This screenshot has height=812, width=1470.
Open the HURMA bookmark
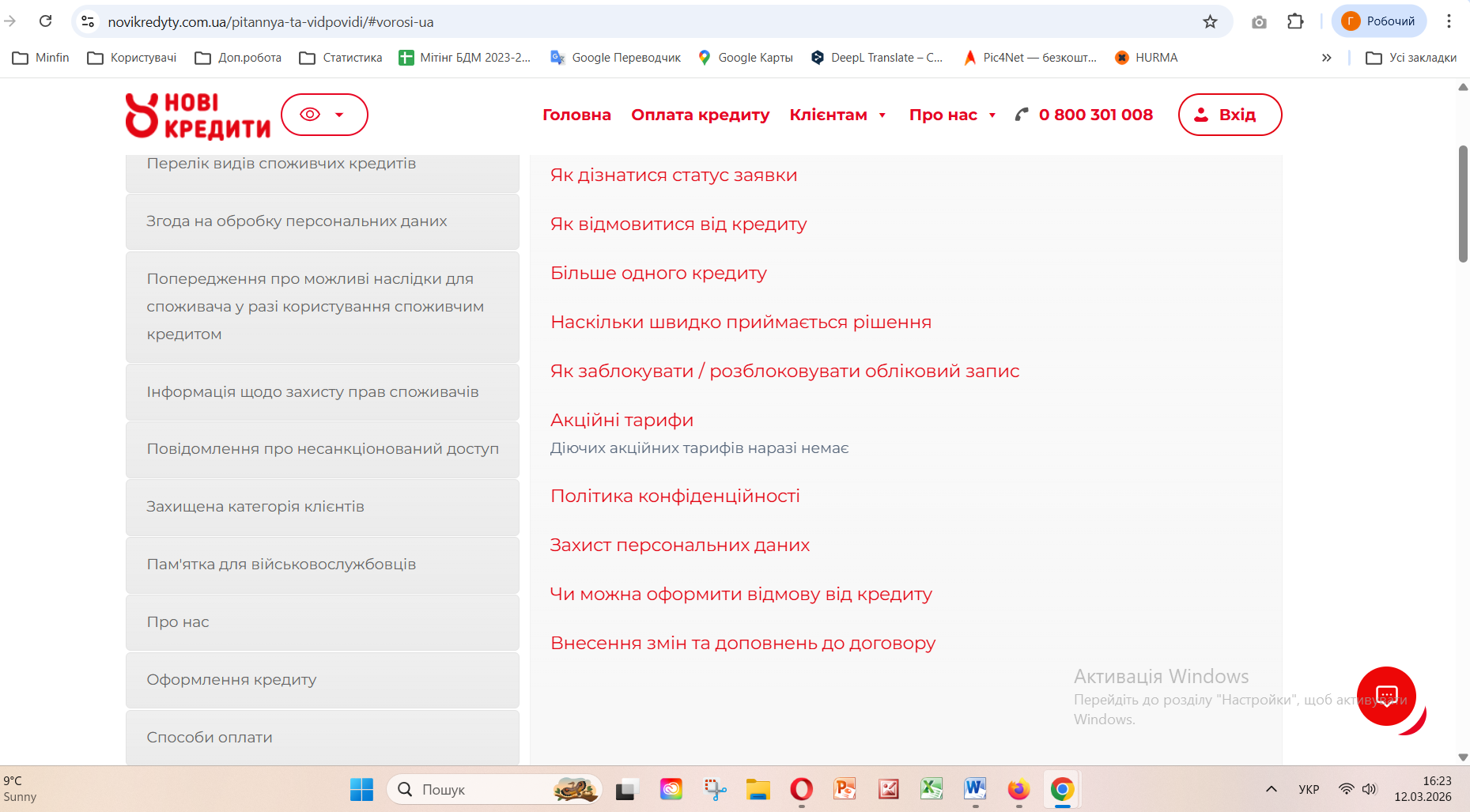[x=1146, y=58]
